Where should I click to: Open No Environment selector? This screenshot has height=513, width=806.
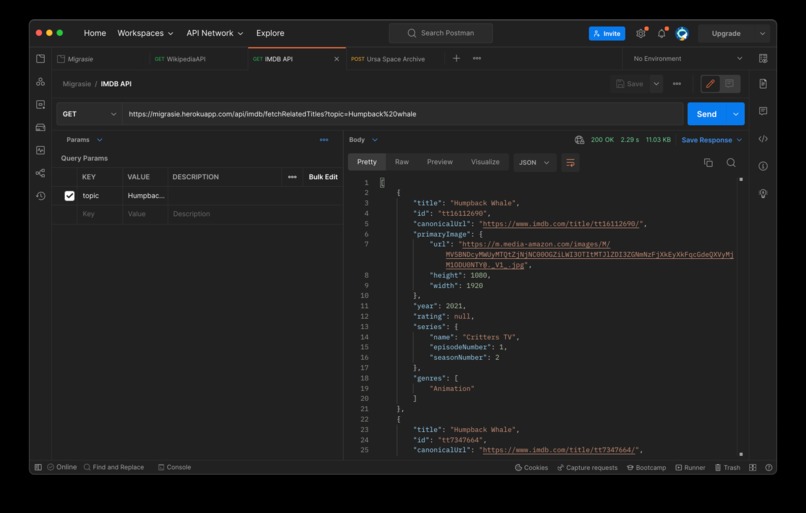pyautogui.click(x=687, y=59)
